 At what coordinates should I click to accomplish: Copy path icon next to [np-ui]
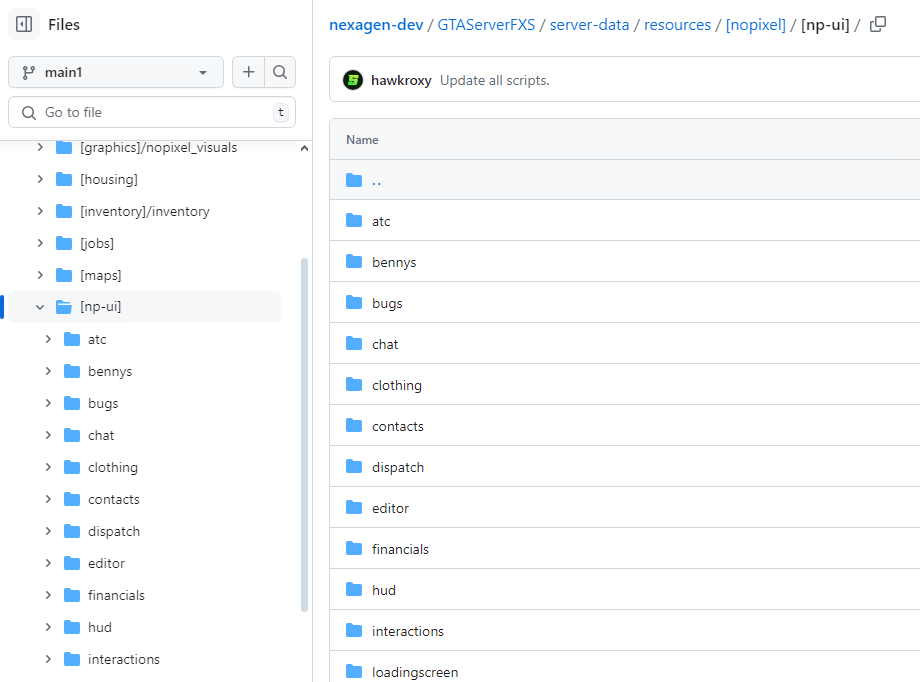coord(878,25)
